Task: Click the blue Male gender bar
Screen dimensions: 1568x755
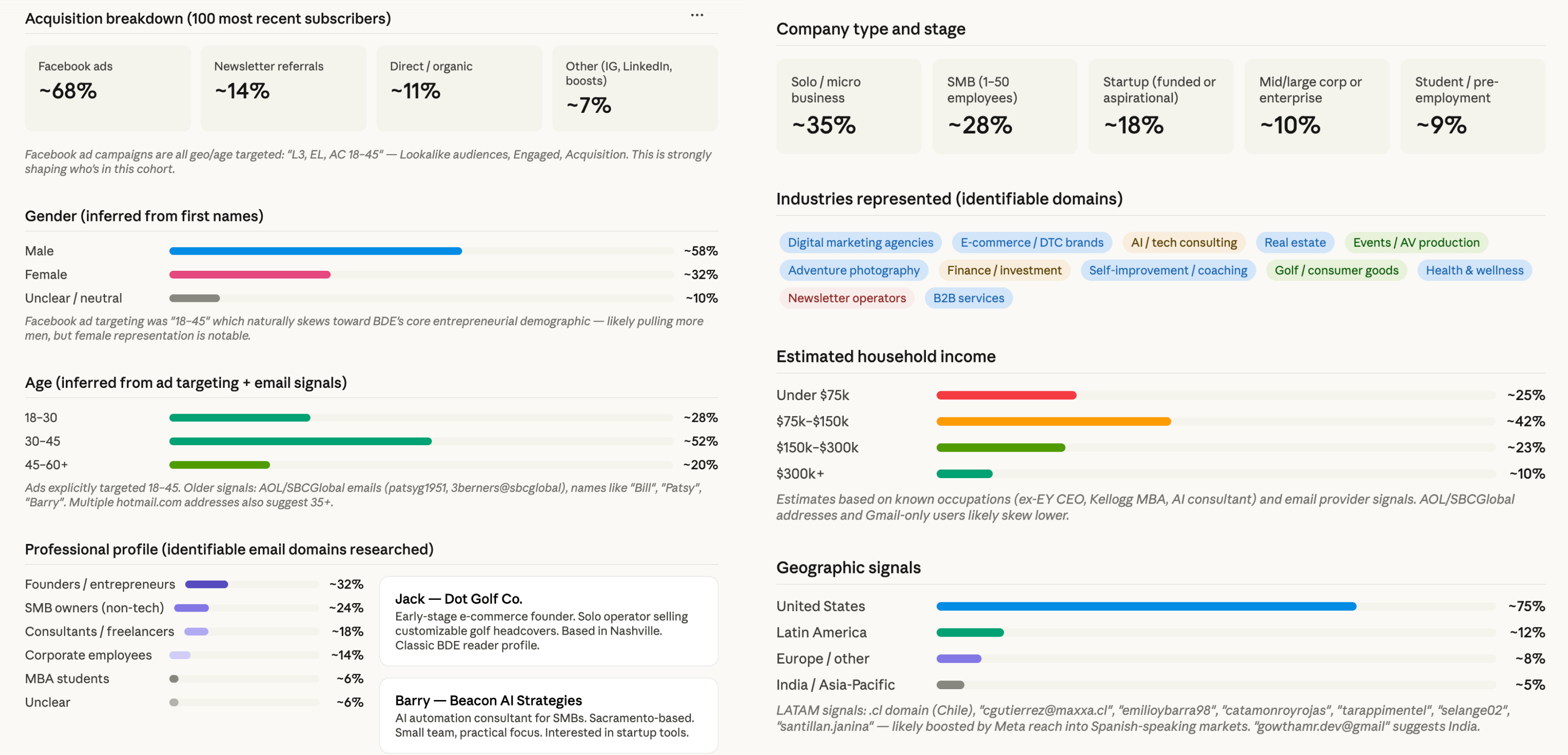Action: [x=315, y=251]
